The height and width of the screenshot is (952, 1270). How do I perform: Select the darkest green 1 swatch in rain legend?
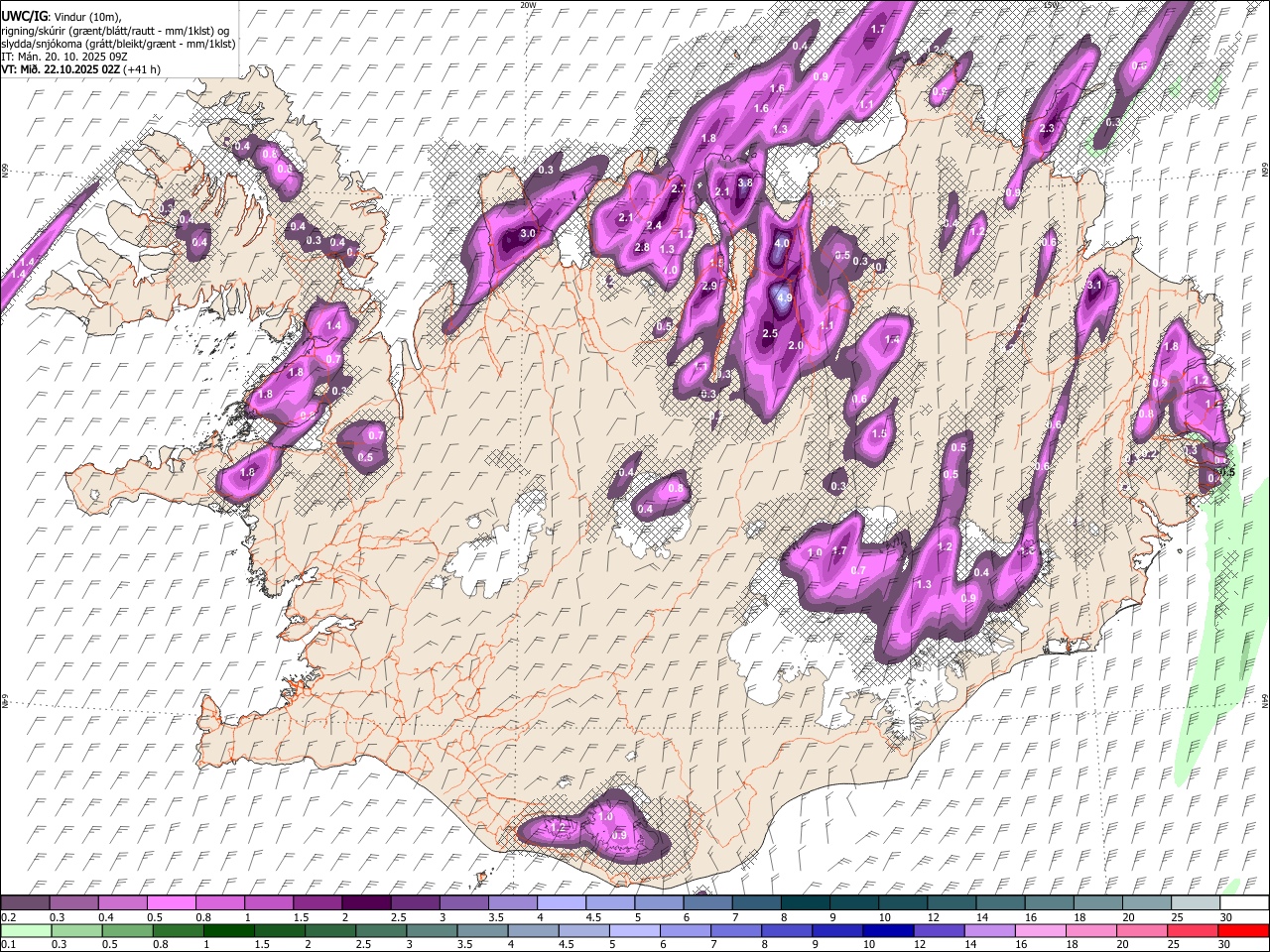[x=228, y=930]
